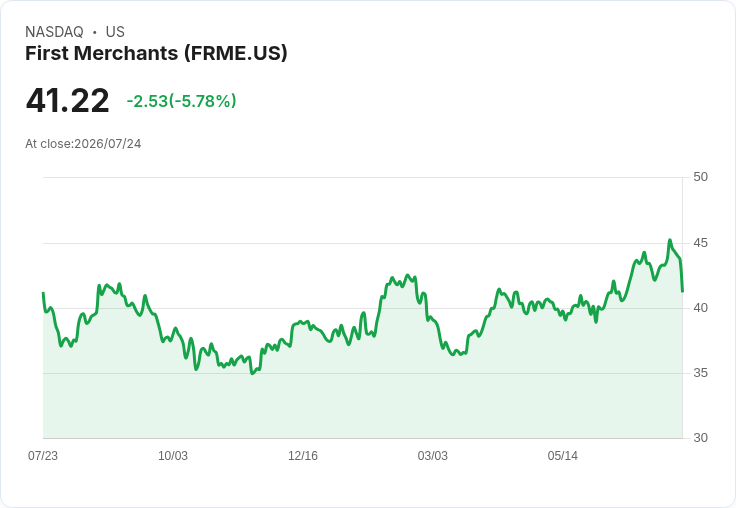Viewport: 736px width, 508px height.
Task: Click the 03/03 date axis label
Action: (x=433, y=456)
